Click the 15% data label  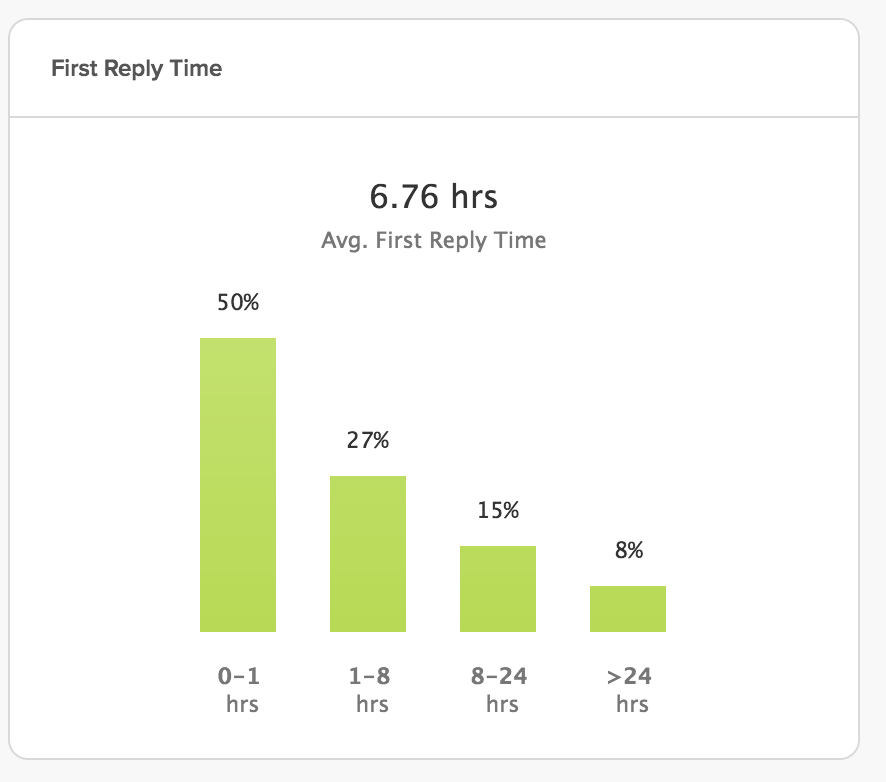coord(498,510)
